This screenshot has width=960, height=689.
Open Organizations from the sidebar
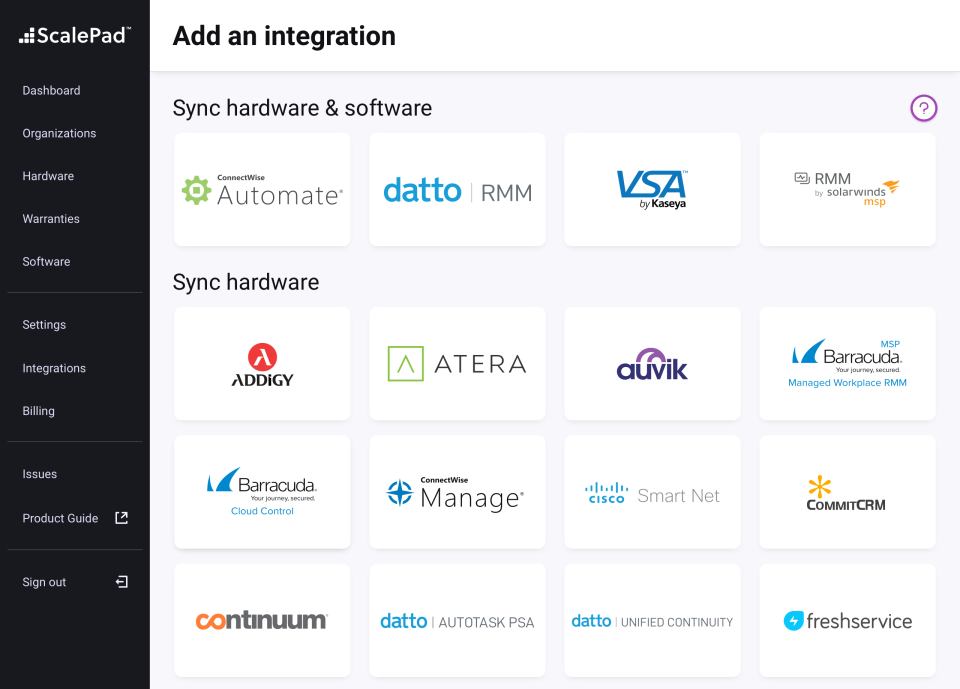click(59, 134)
